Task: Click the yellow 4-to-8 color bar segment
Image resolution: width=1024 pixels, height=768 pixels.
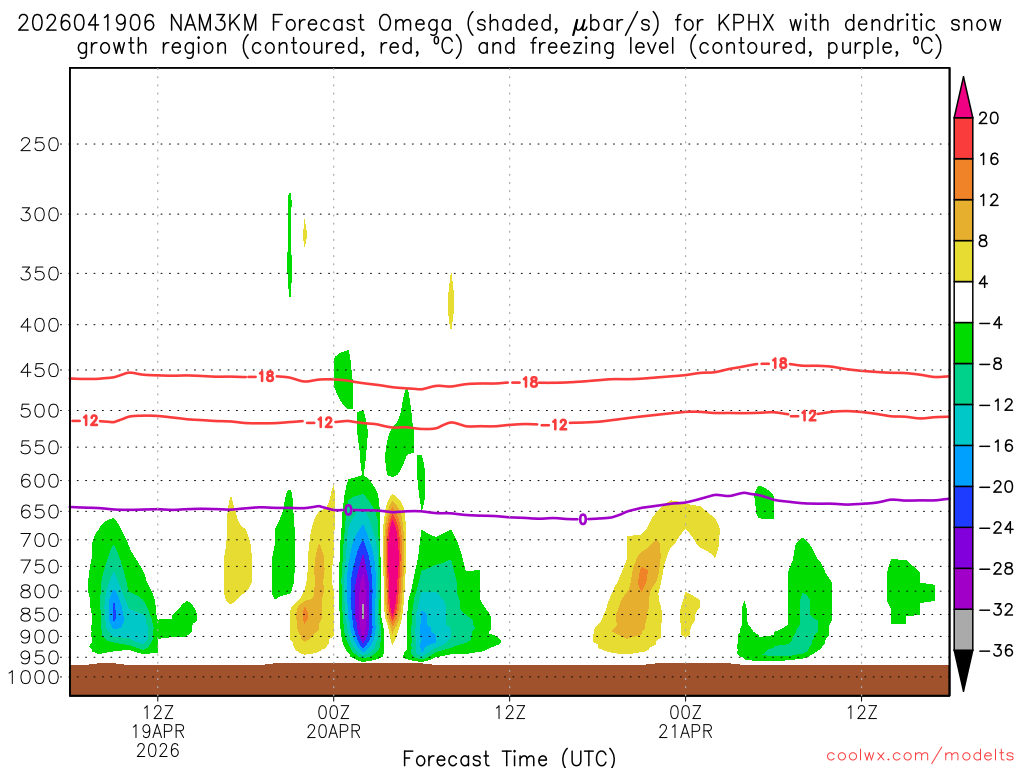Action: tap(963, 261)
